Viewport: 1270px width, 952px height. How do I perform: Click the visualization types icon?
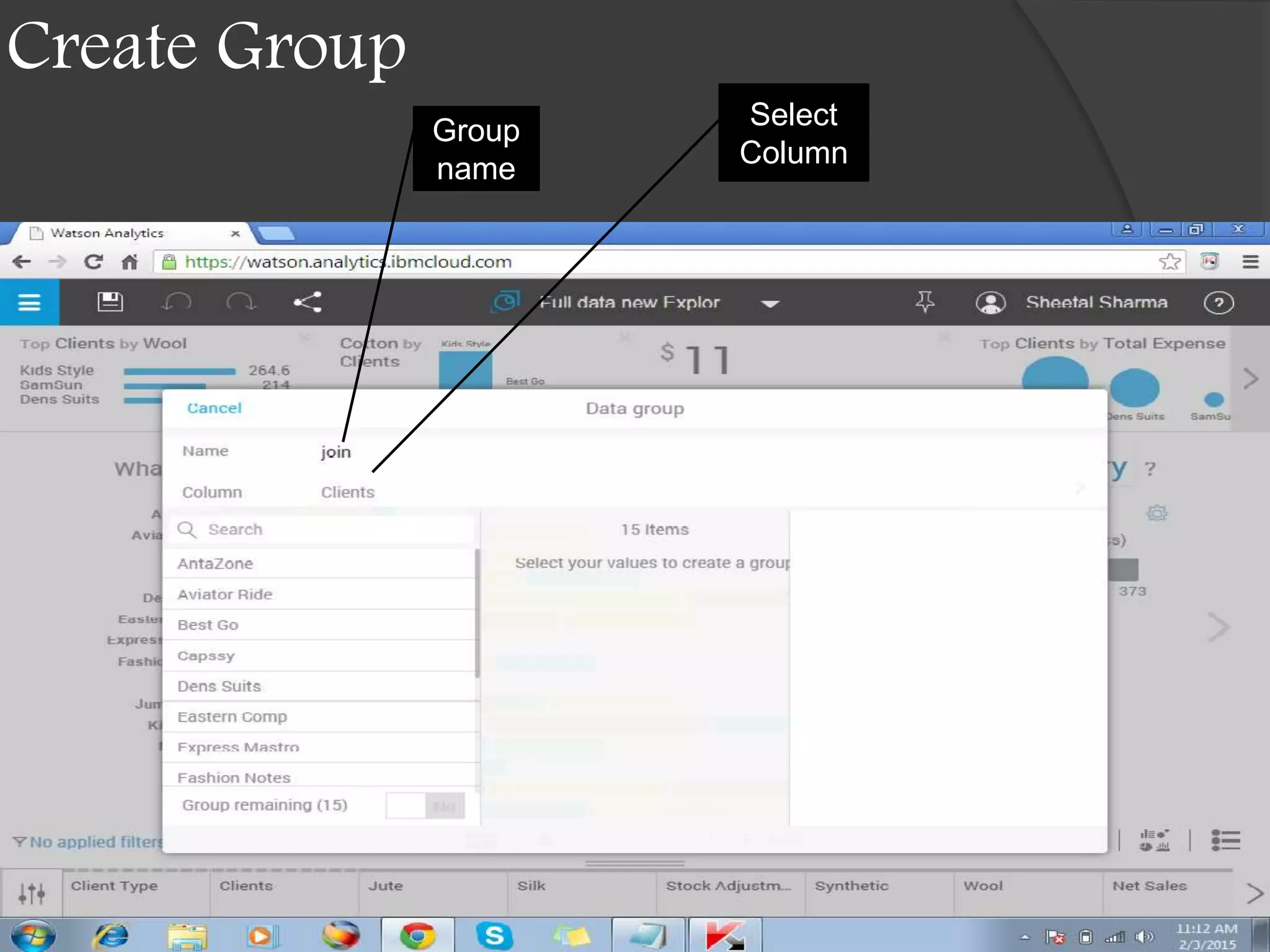tap(1154, 840)
